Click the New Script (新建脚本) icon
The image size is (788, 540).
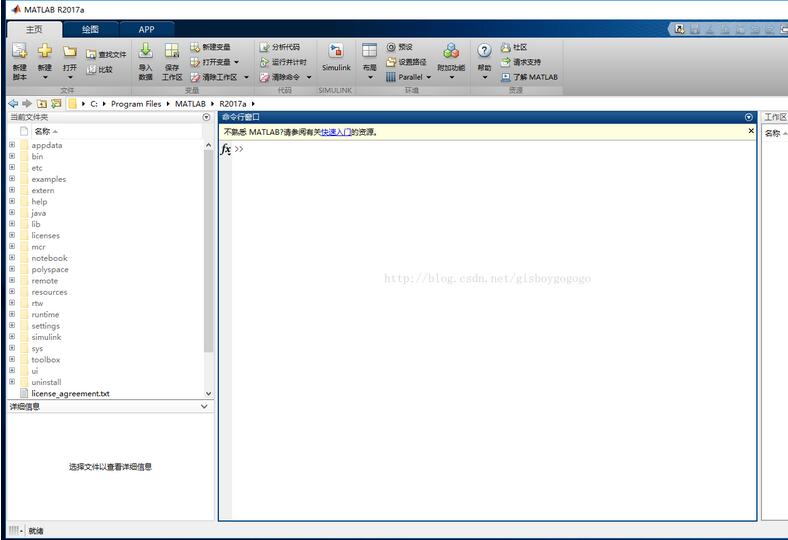(x=20, y=51)
